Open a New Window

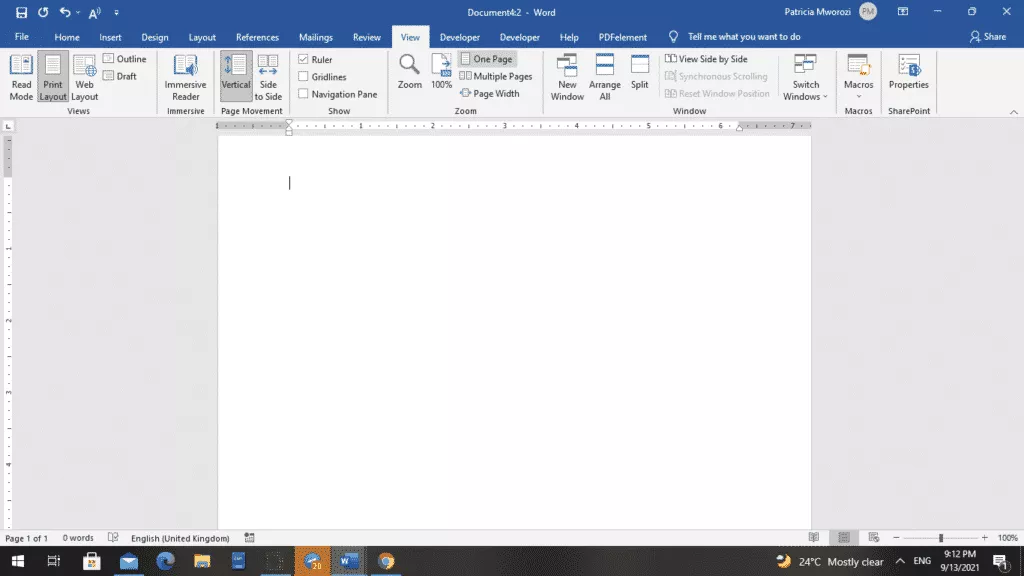point(567,78)
